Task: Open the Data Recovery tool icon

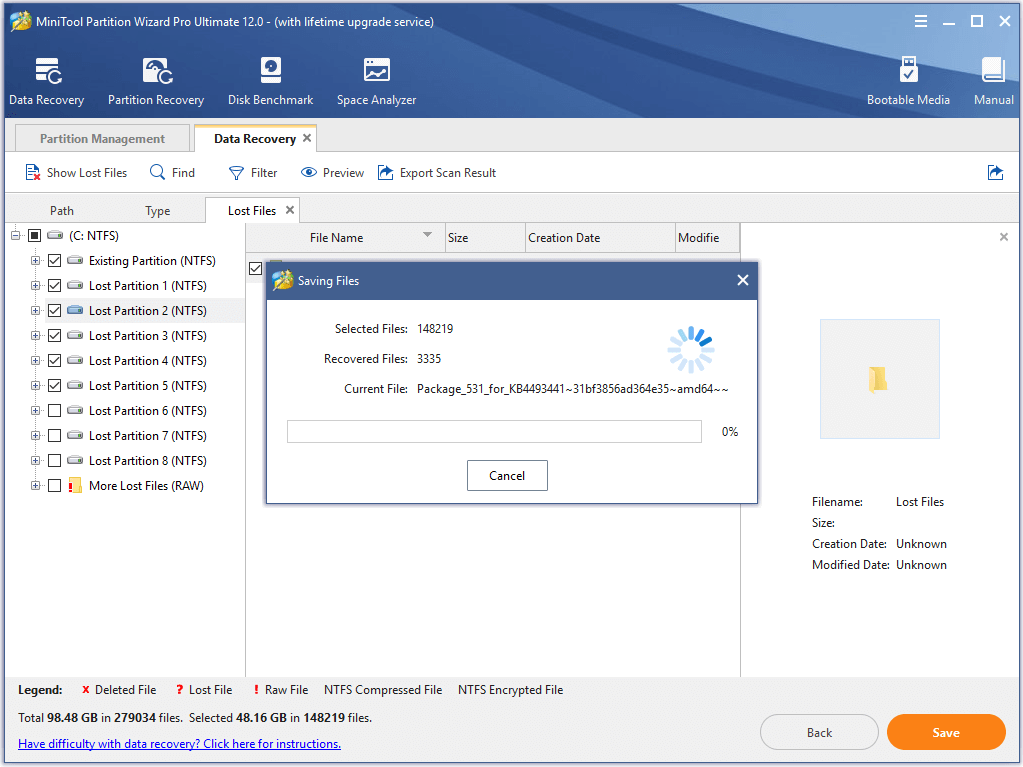Action: coord(47,72)
